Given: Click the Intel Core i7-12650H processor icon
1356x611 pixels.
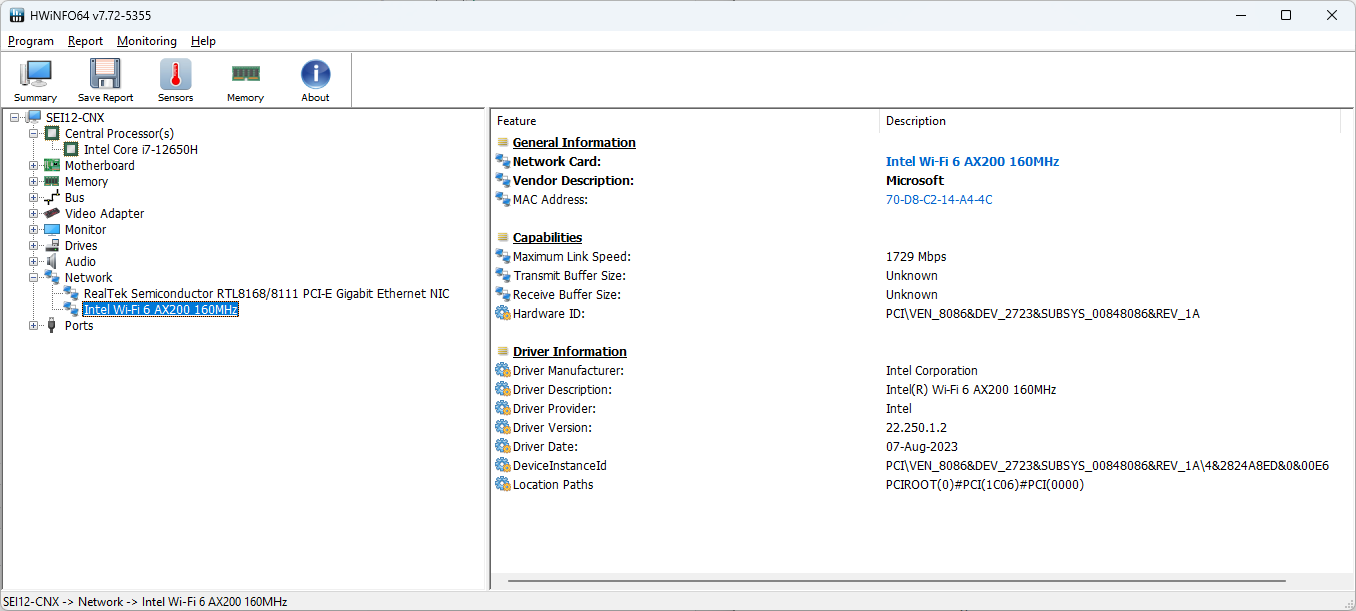Looking at the screenshot, I should [x=71, y=150].
